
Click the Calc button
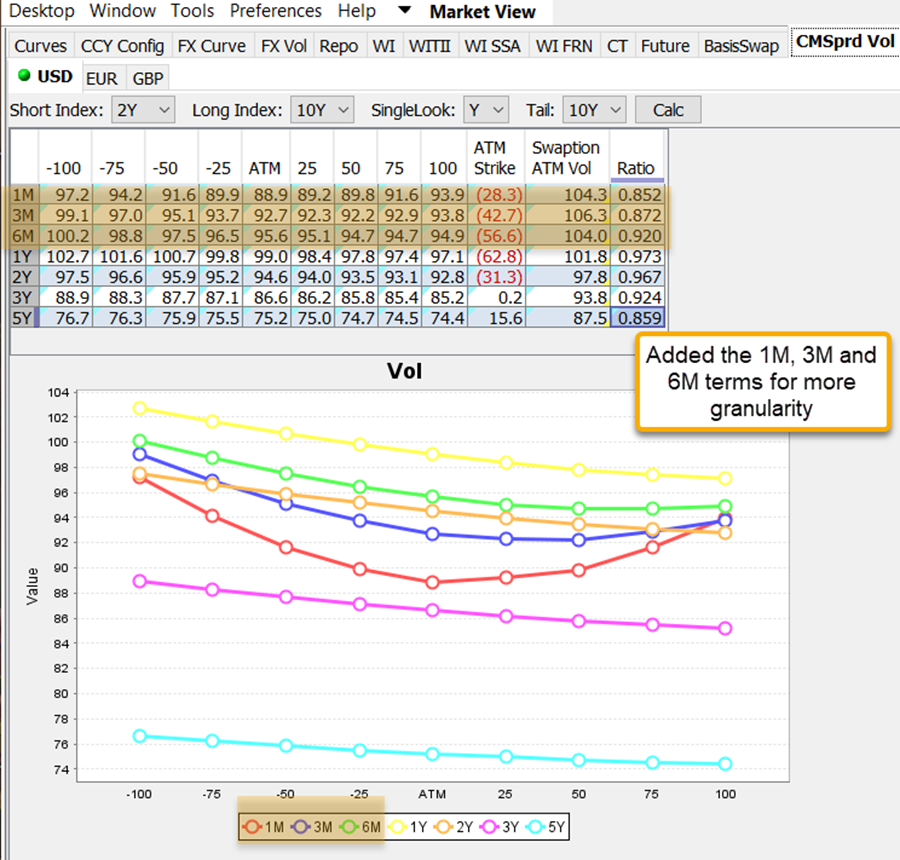(x=668, y=110)
